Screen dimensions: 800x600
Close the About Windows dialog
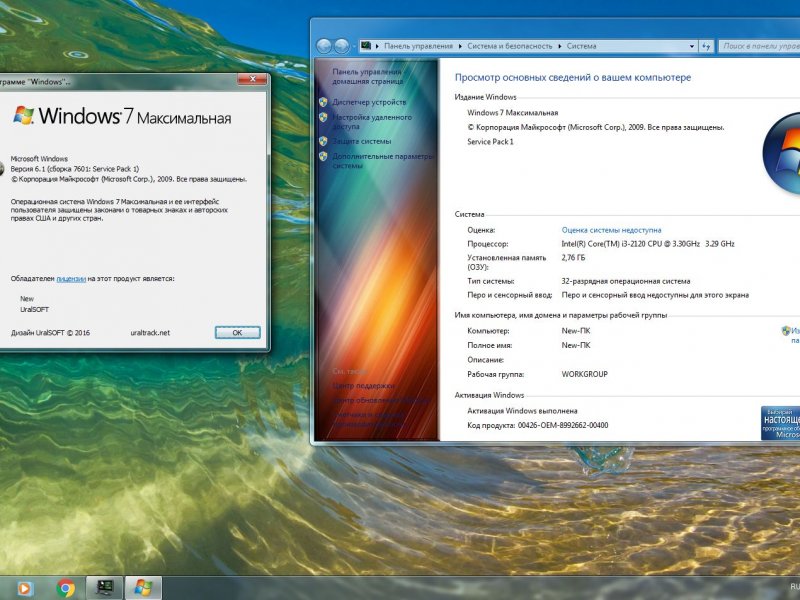[252, 79]
